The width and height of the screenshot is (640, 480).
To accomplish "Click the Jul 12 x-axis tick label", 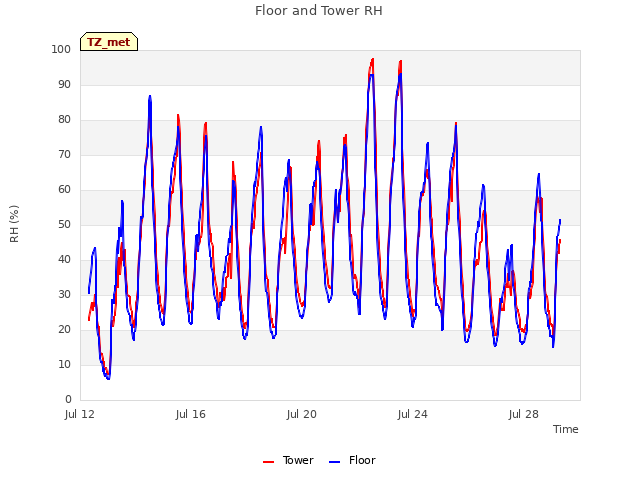I will pos(80,414).
